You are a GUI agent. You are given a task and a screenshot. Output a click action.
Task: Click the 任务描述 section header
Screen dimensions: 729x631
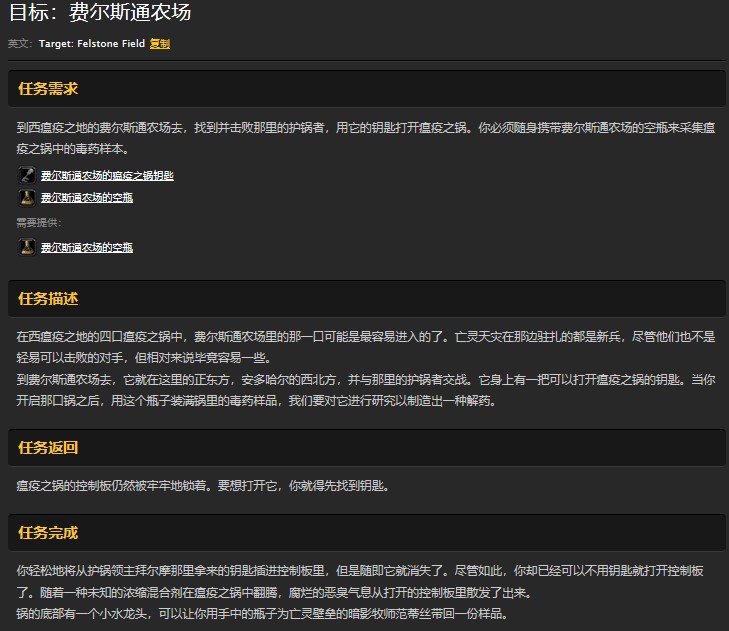[x=48, y=299]
